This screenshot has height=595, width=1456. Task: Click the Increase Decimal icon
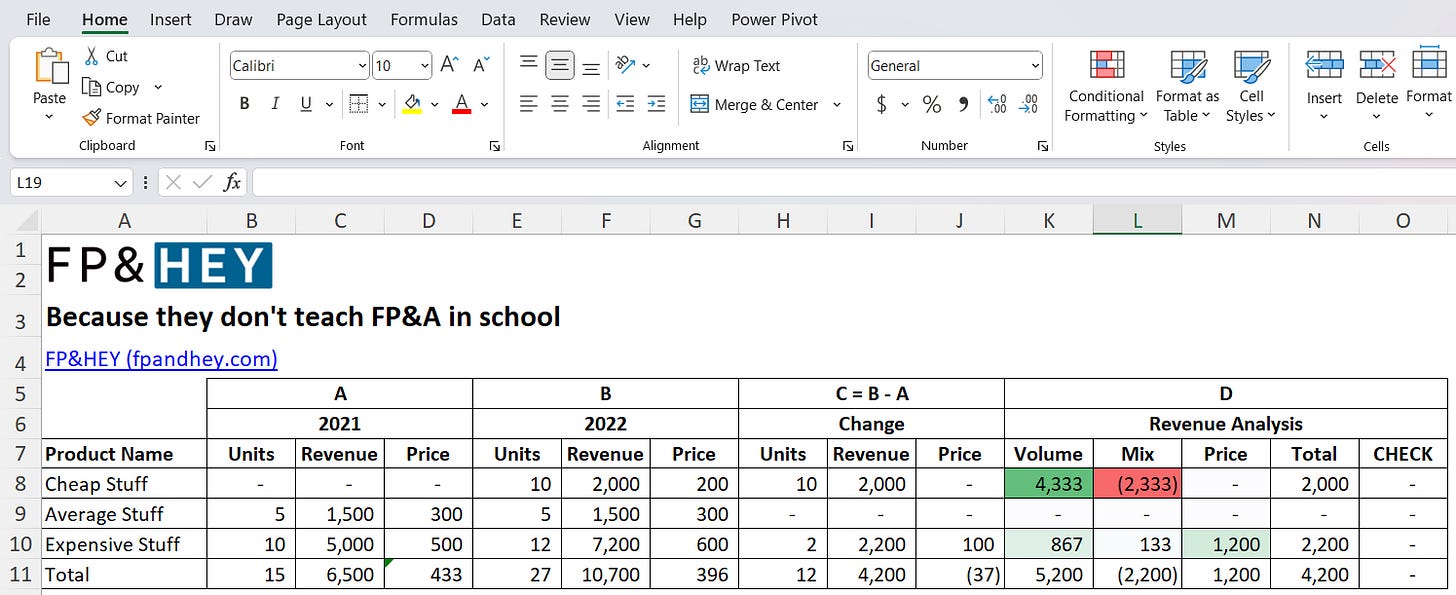coord(997,104)
